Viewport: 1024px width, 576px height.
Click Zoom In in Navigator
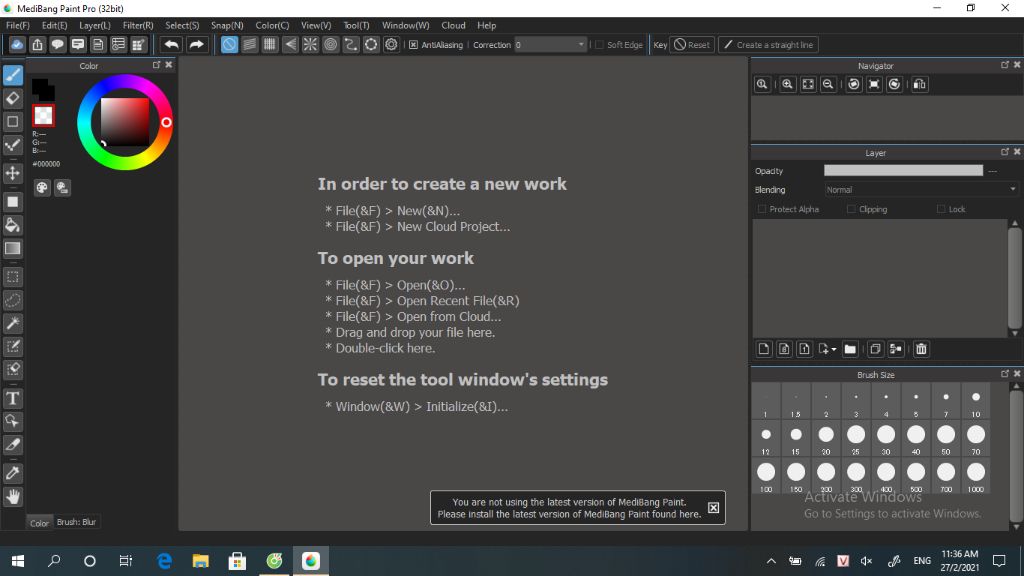tap(788, 84)
